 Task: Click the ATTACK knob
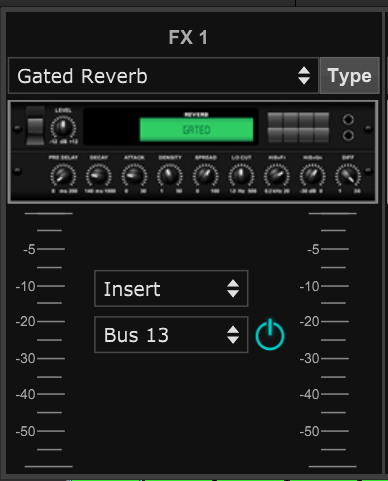point(134,176)
